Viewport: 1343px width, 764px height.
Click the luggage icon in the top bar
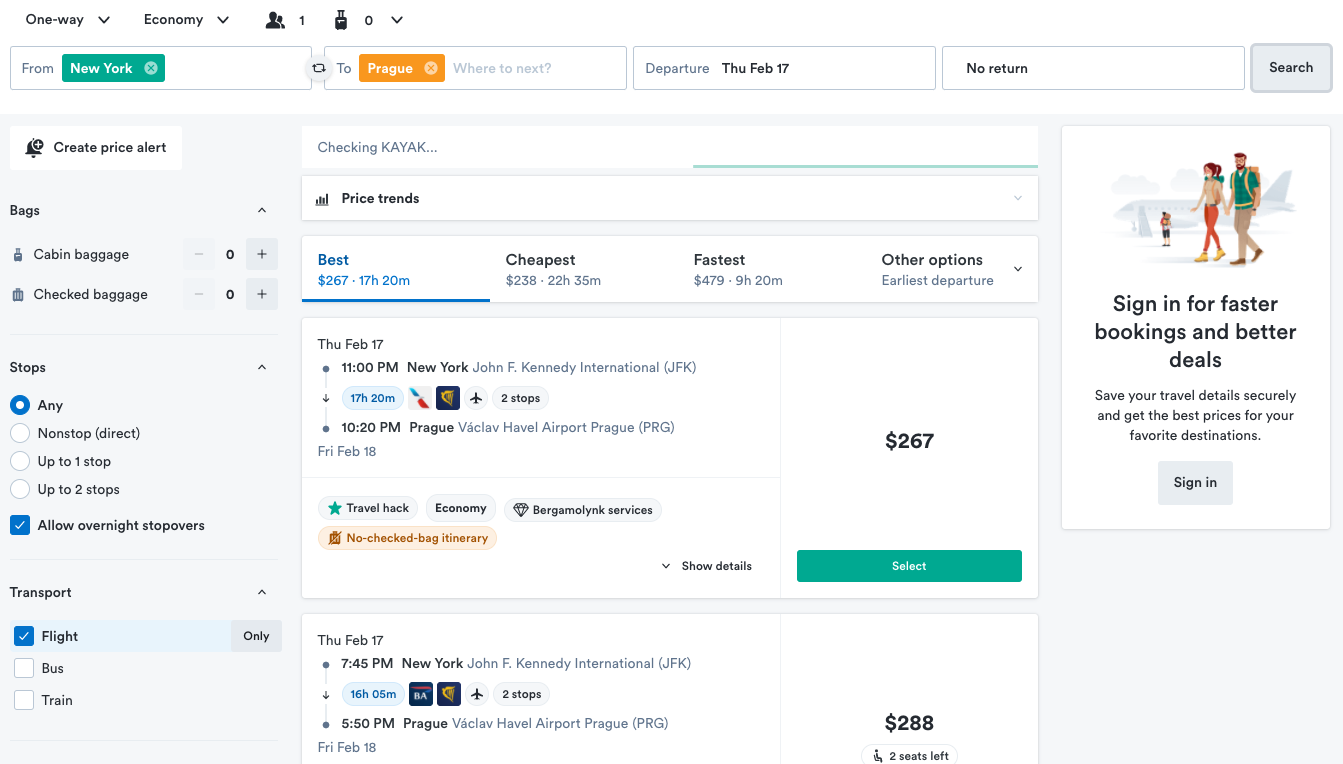(339, 19)
